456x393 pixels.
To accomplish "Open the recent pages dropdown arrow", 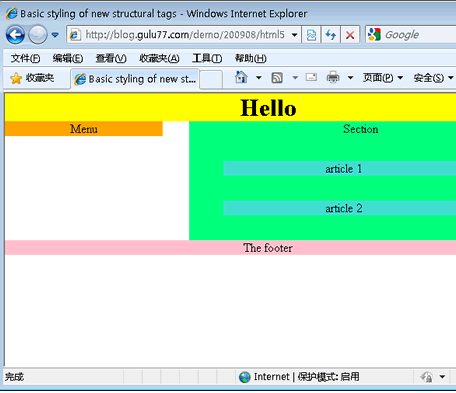I will [x=55, y=35].
